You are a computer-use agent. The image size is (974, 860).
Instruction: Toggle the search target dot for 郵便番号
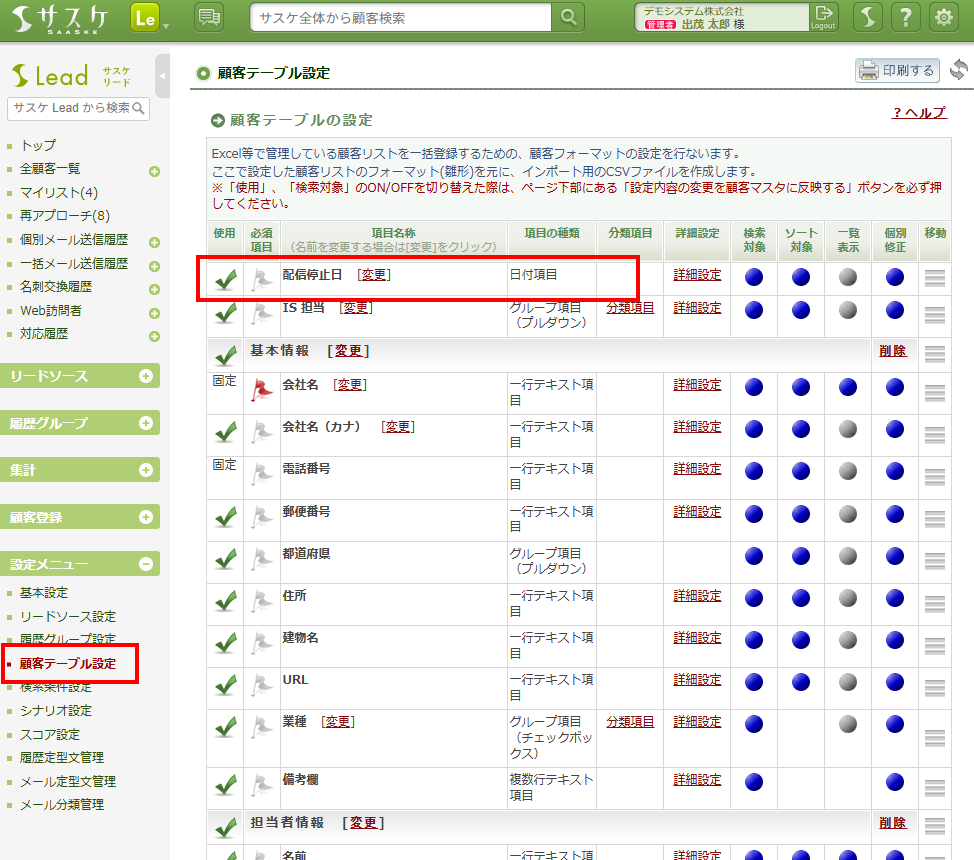[754, 513]
